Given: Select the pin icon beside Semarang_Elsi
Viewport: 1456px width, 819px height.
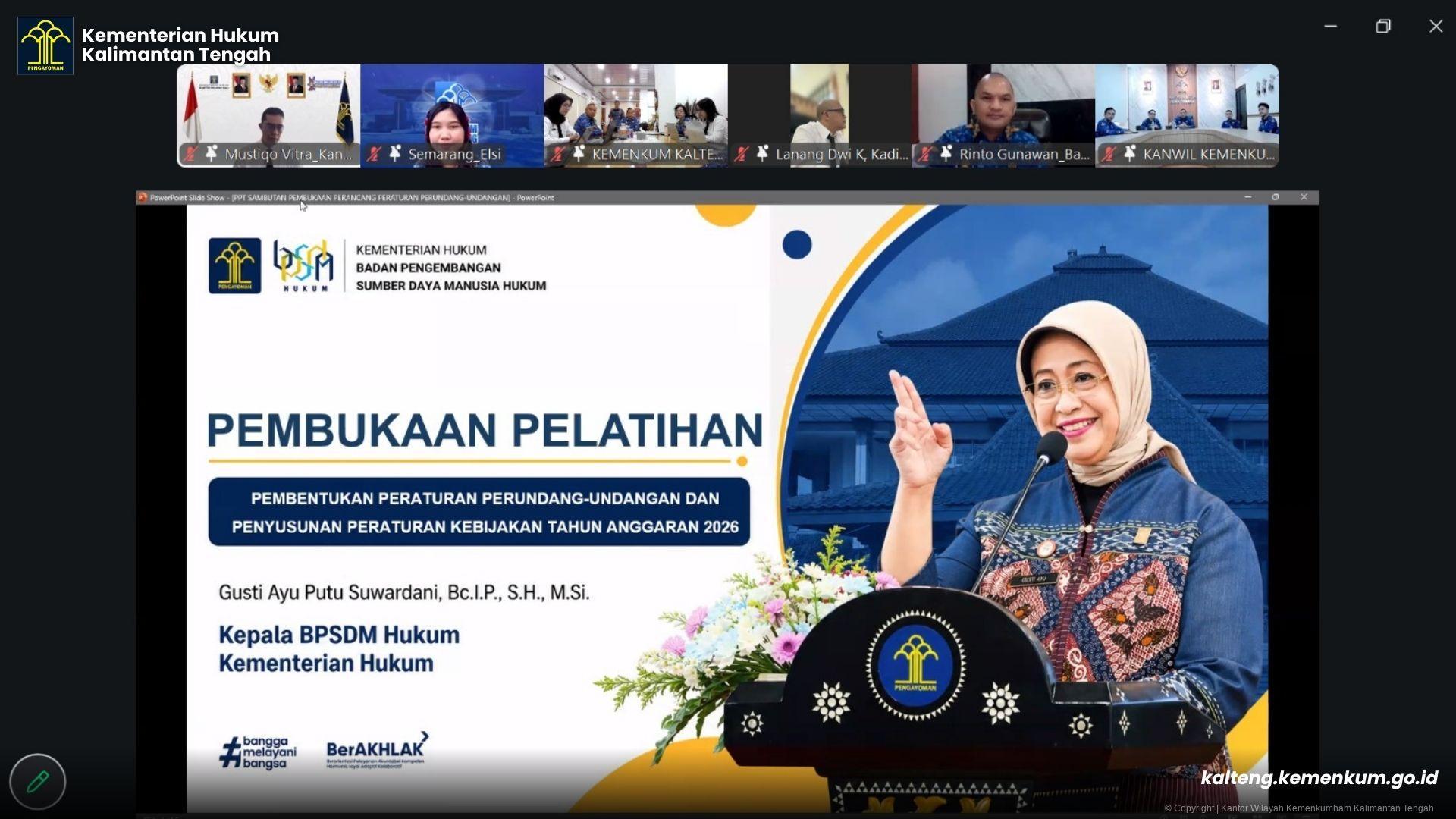Looking at the screenshot, I should (395, 153).
